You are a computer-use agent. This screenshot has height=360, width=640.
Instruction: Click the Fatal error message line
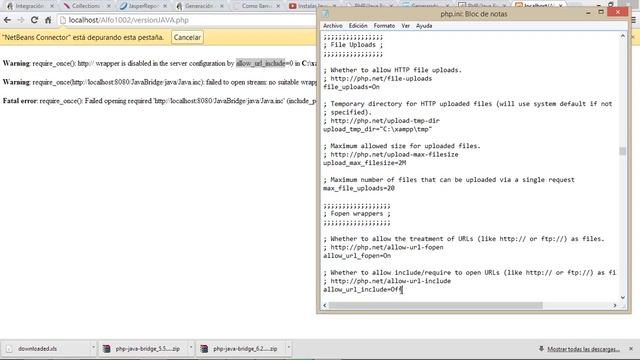coord(160,101)
